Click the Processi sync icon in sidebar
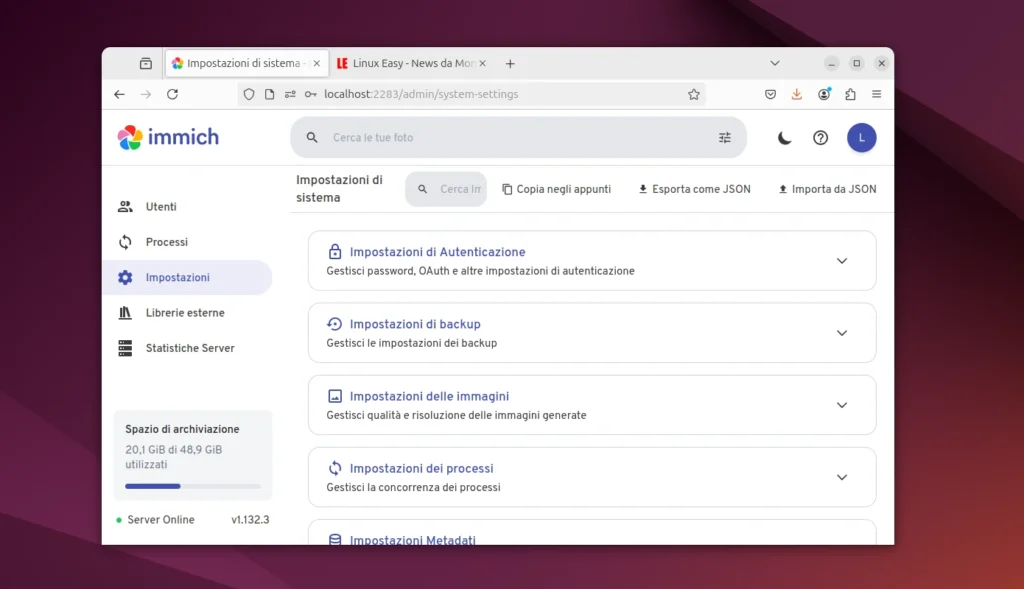The image size is (1024, 589). (125, 242)
